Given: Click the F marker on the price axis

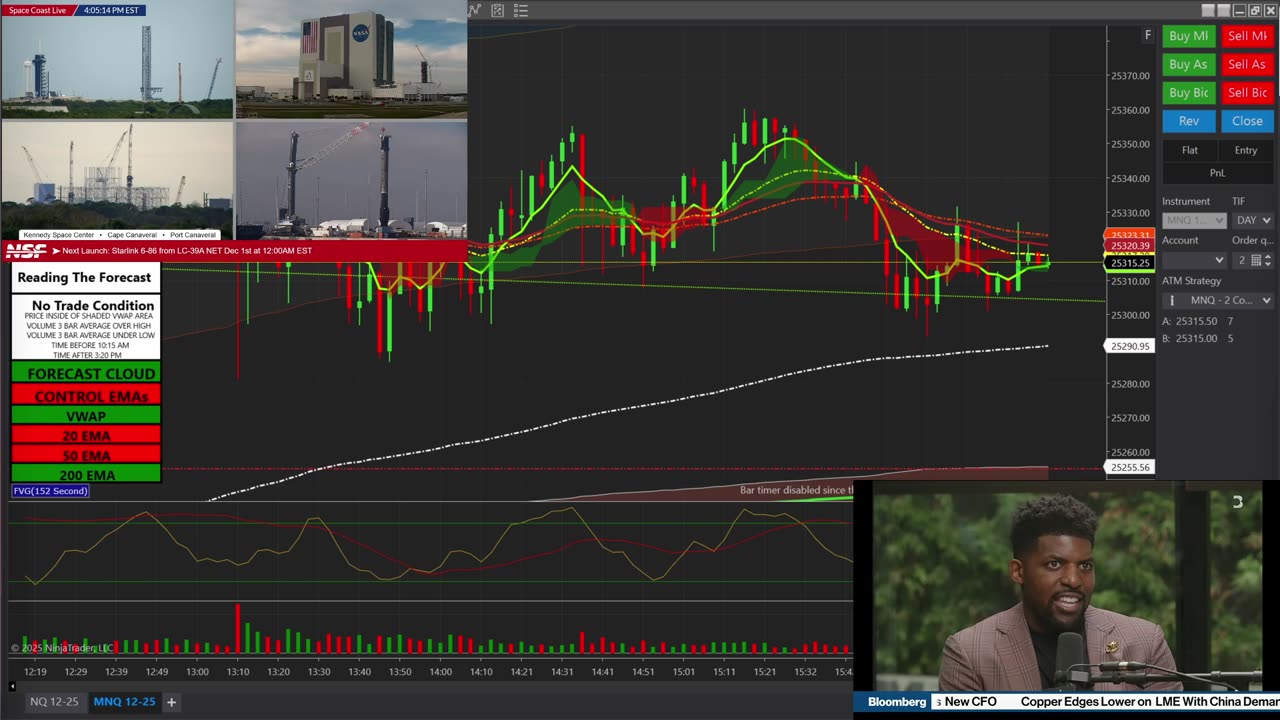Looking at the screenshot, I should tap(1148, 35).
